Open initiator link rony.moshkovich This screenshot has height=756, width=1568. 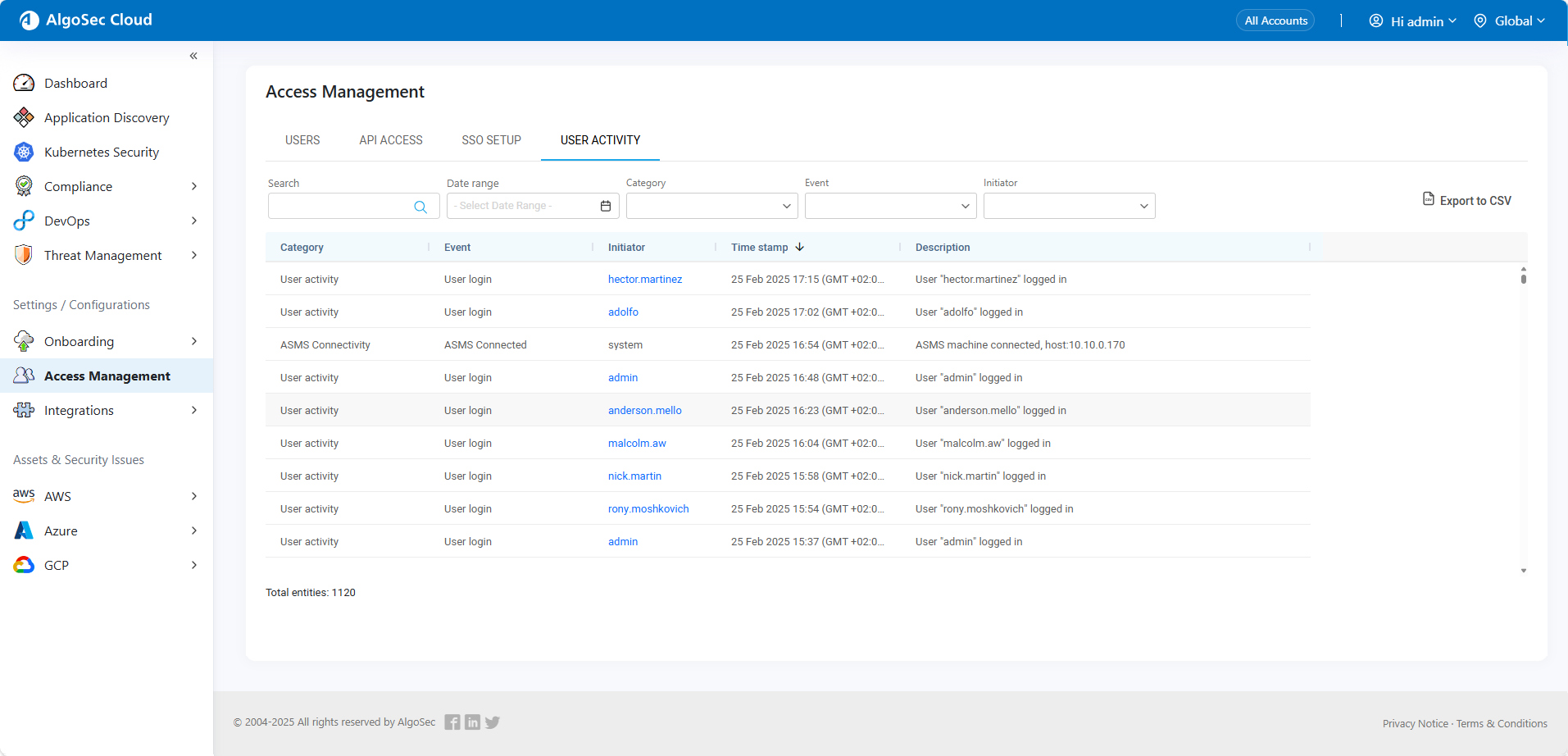coord(648,508)
